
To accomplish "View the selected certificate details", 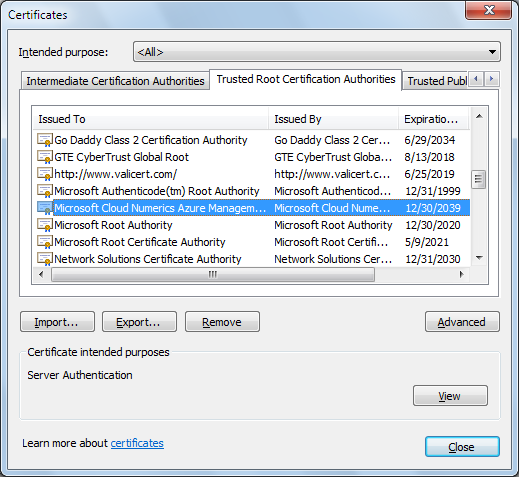I will (x=450, y=396).
